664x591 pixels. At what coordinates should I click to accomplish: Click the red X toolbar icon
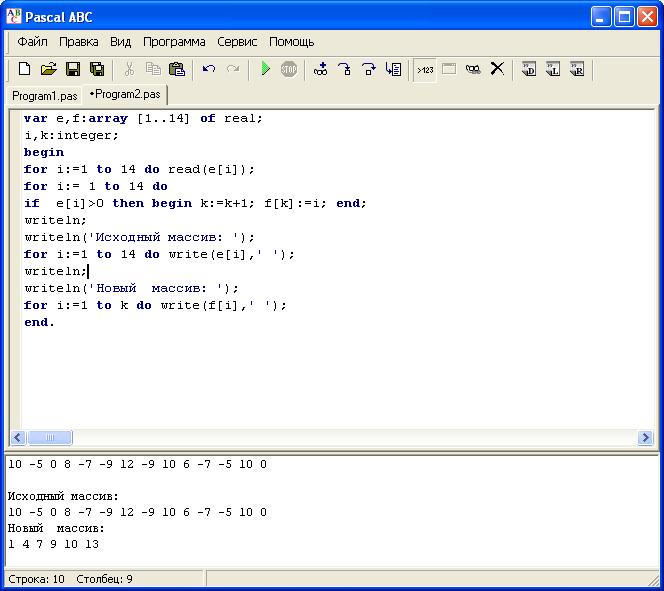(x=497, y=69)
